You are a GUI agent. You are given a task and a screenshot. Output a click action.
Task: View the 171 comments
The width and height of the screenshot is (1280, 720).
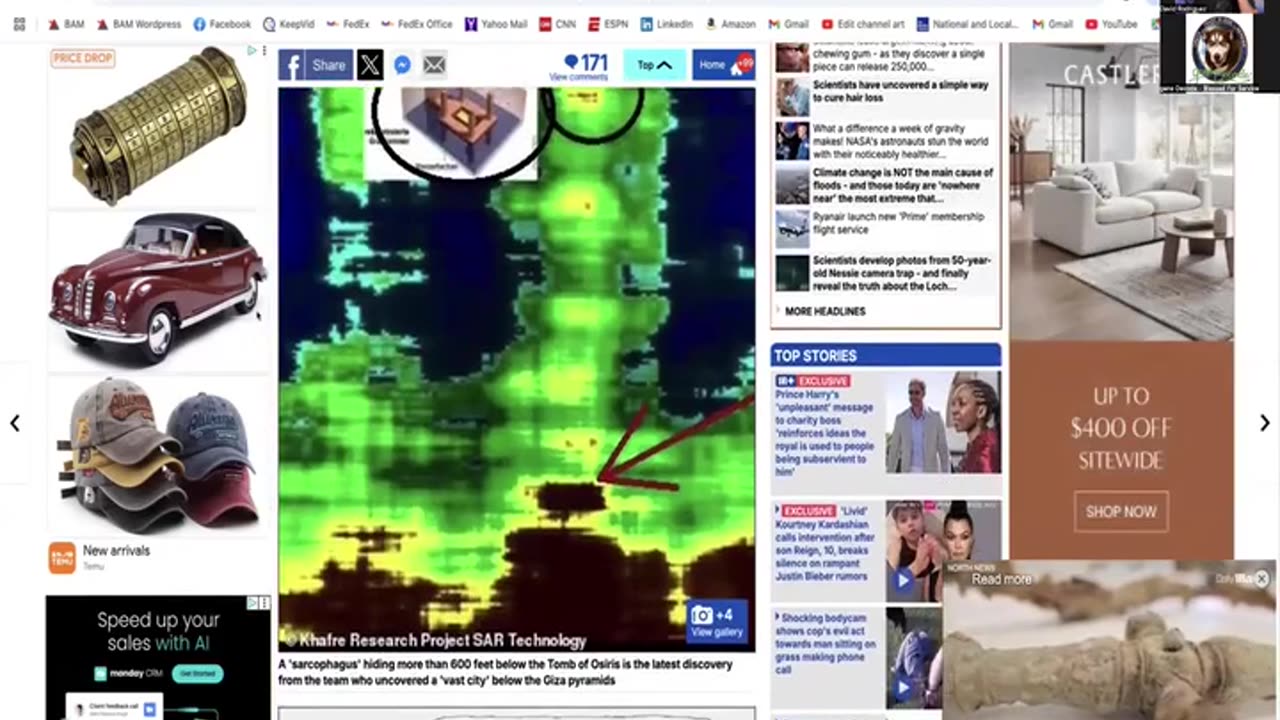[579, 67]
